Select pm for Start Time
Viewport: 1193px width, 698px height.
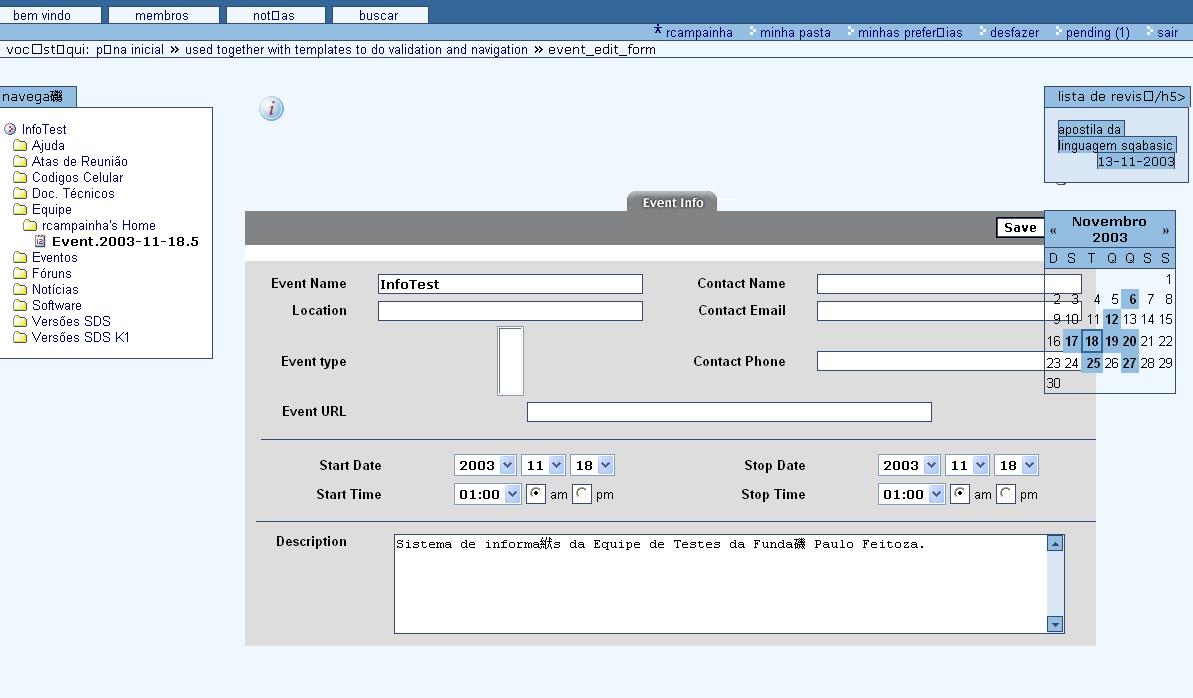coord(582,494)
